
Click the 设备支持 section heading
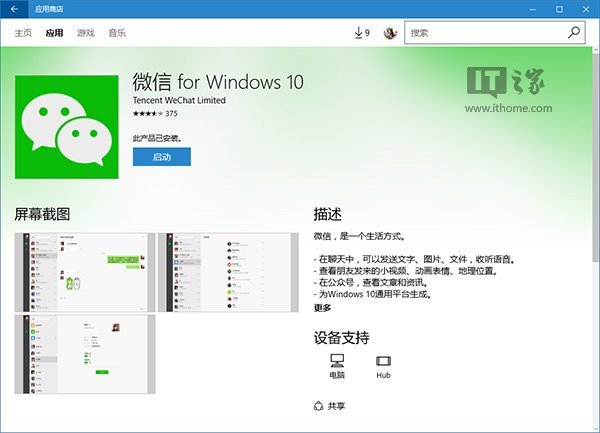pos(341,338)
